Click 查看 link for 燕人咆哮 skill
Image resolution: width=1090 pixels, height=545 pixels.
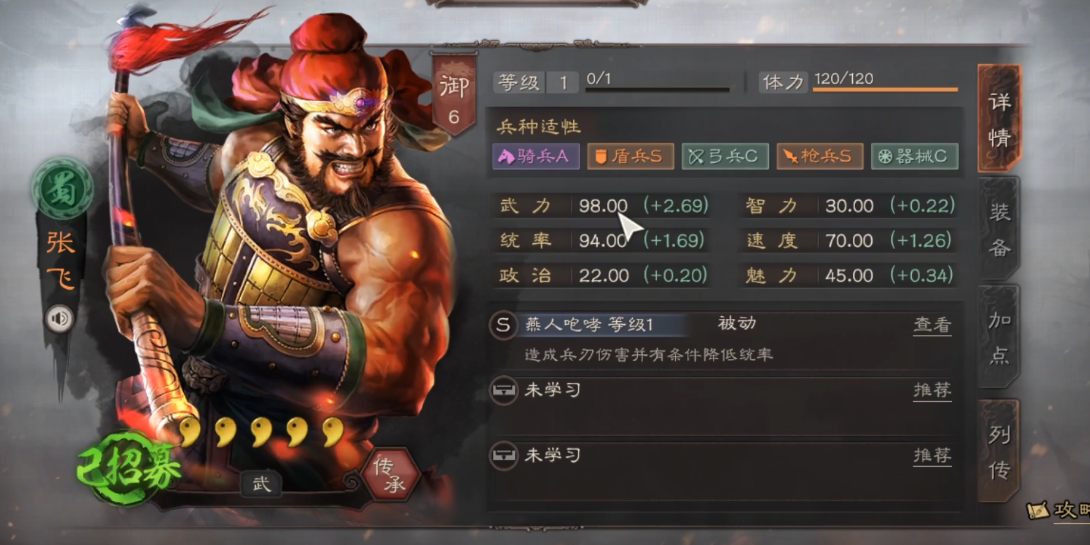coord(932,325)
